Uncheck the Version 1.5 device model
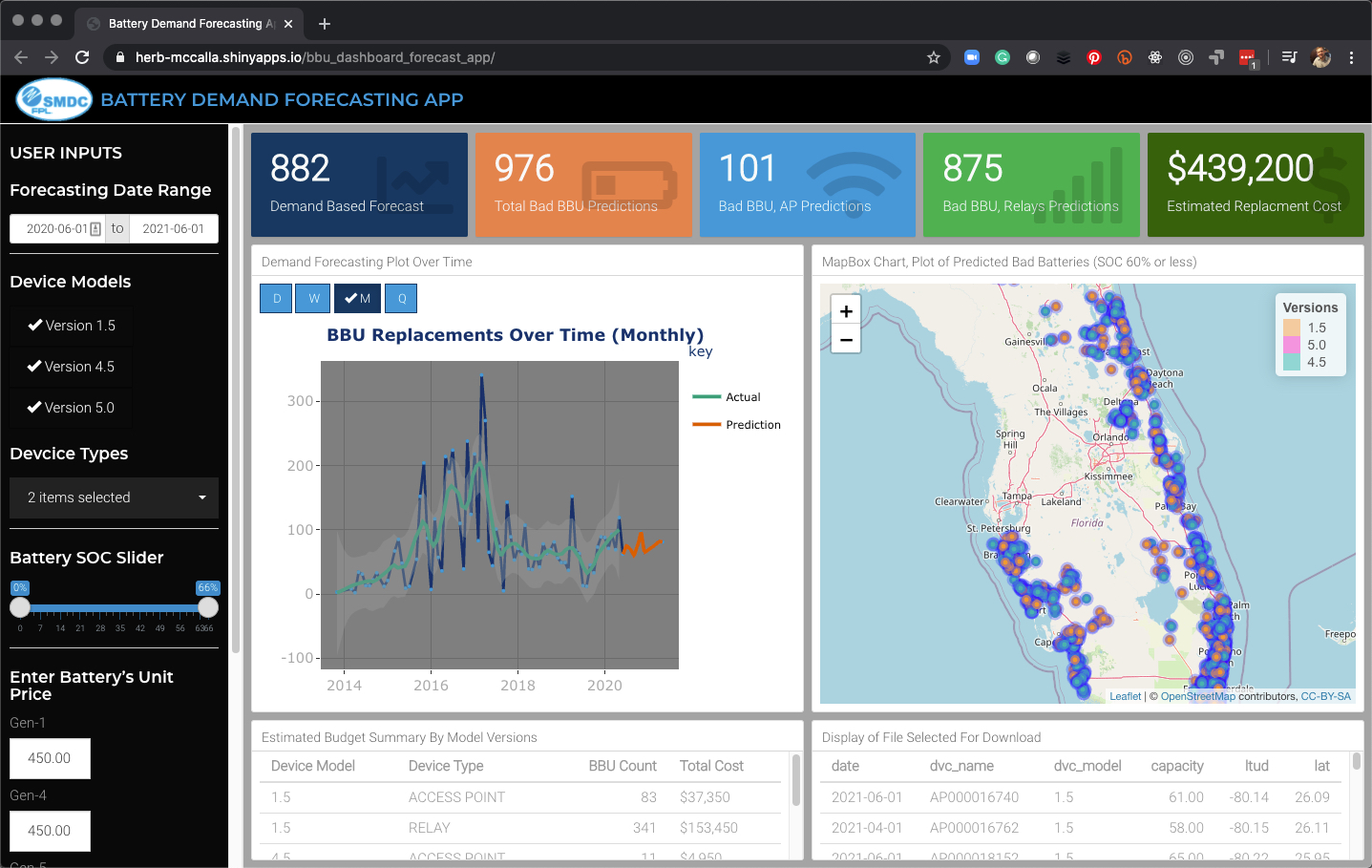Image resolution: width=1372 pixels, height=868 pixels. pos(72,326)
